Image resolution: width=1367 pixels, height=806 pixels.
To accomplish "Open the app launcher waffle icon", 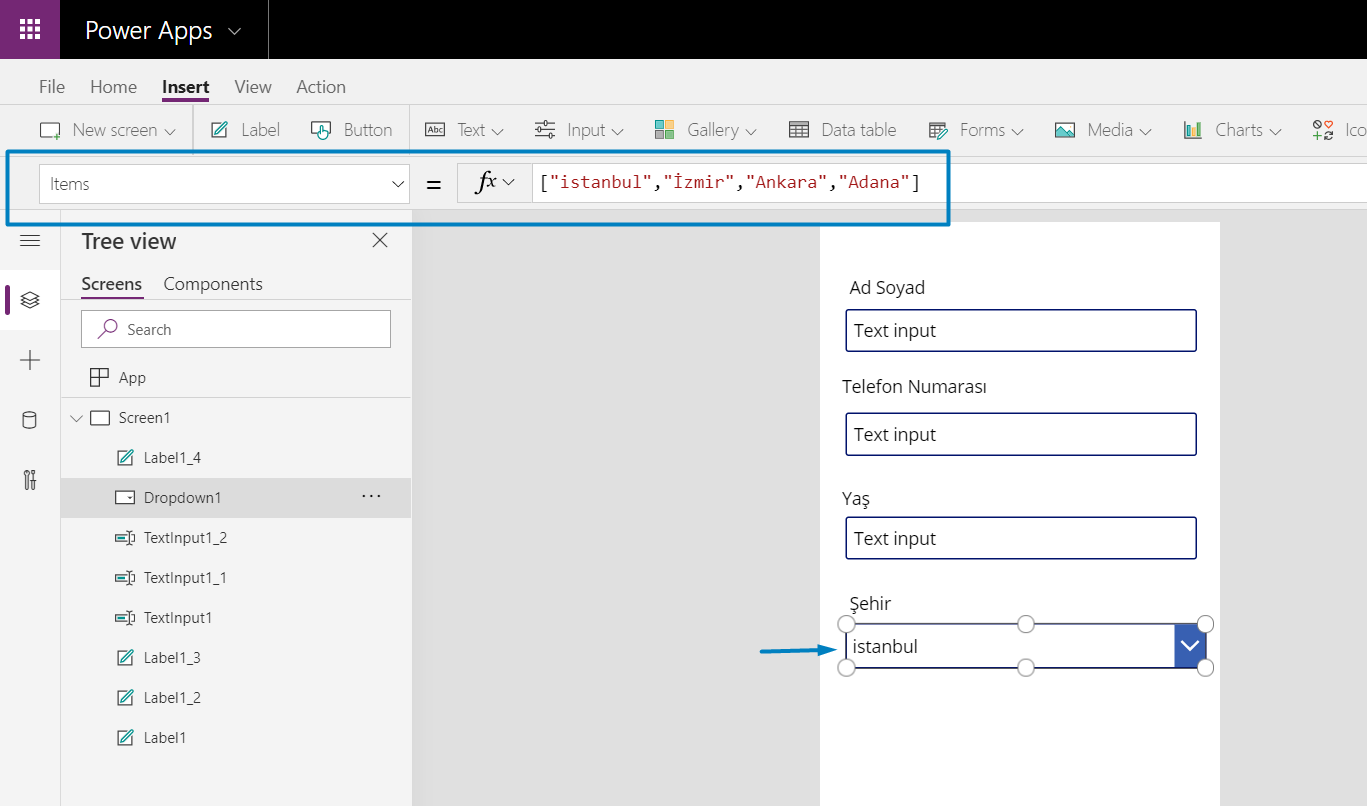I will pos(30,29).
